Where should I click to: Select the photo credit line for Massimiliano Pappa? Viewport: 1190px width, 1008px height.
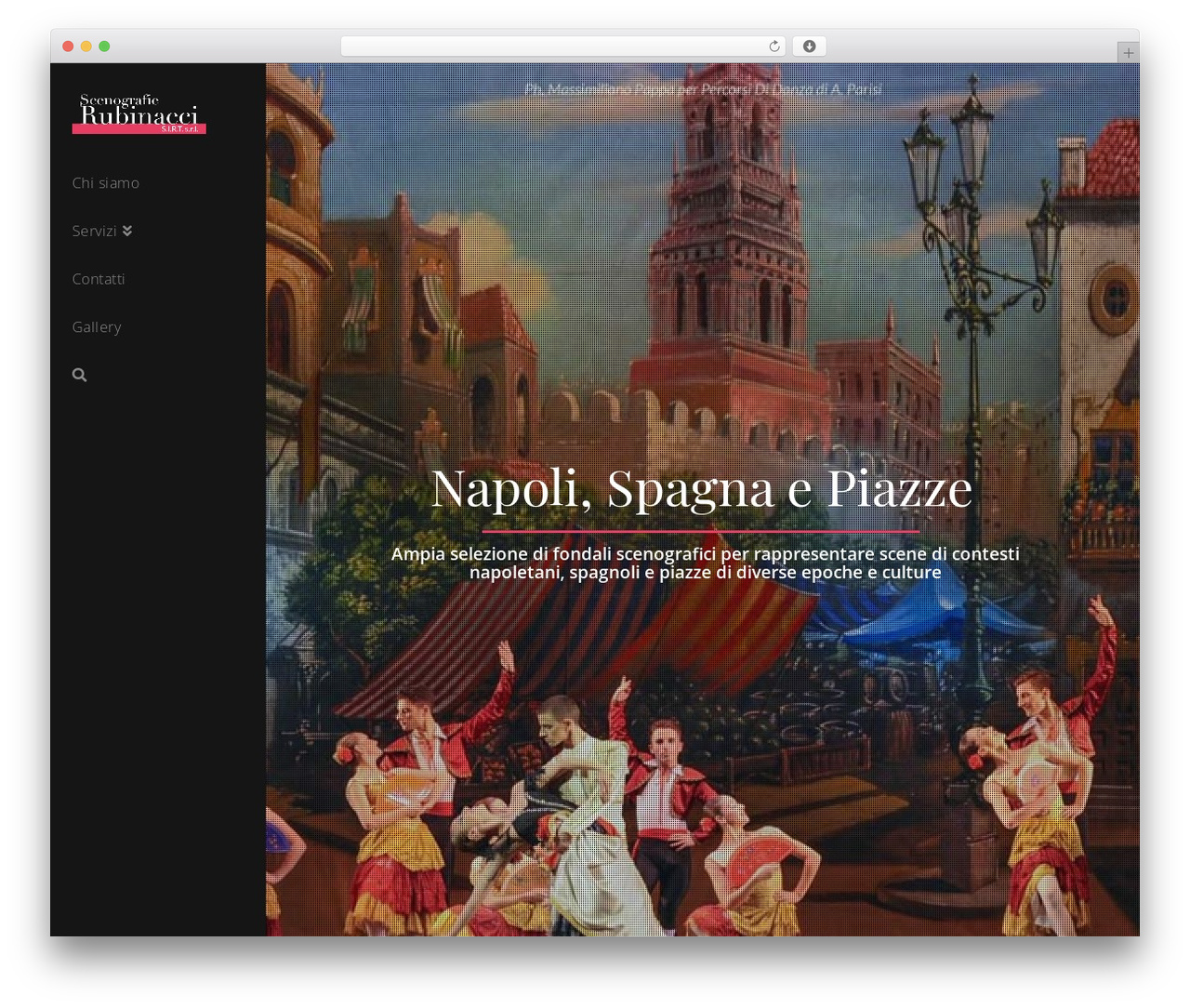click(x=703, y=89)
